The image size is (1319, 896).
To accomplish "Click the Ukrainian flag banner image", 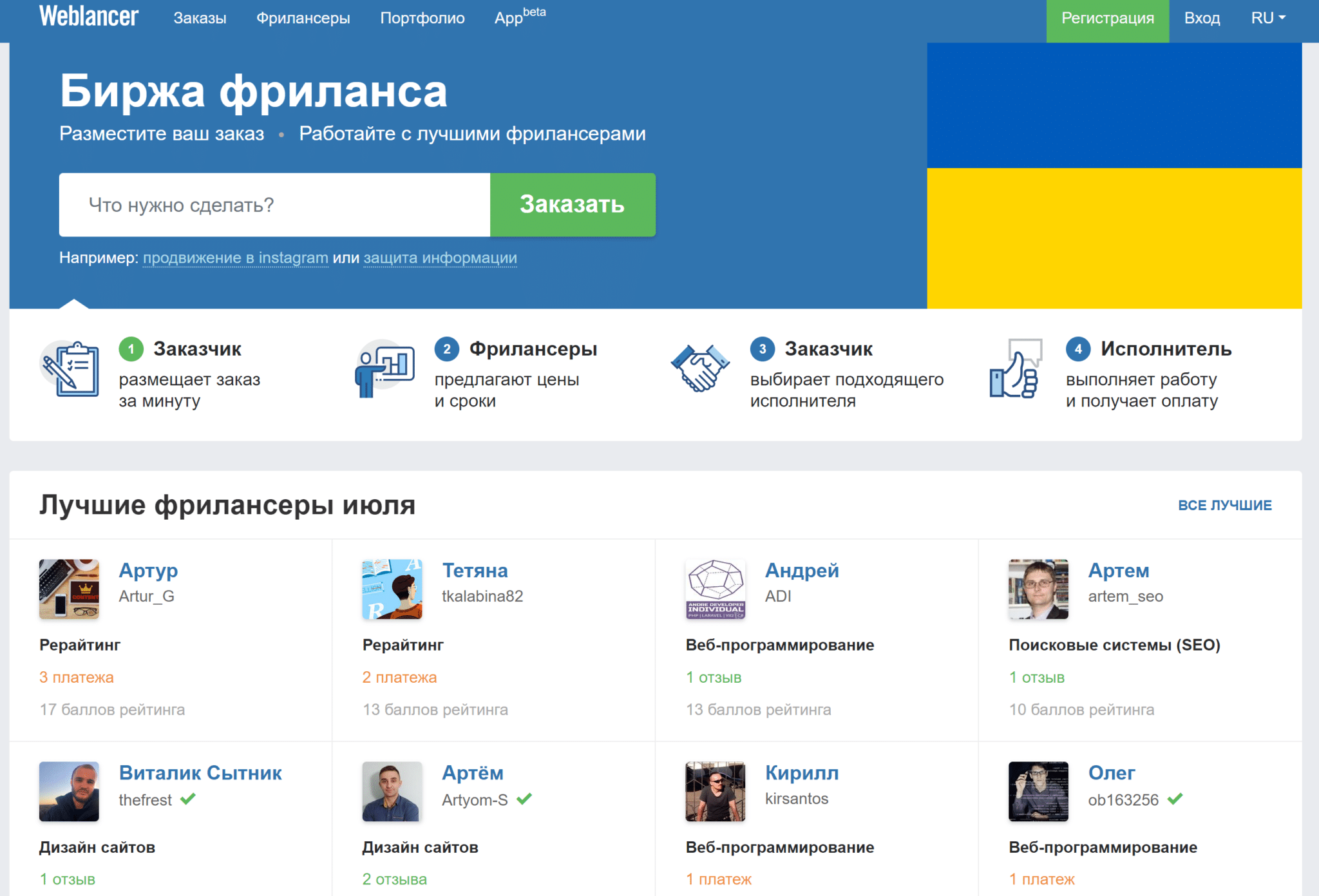I will (1114, 175).
